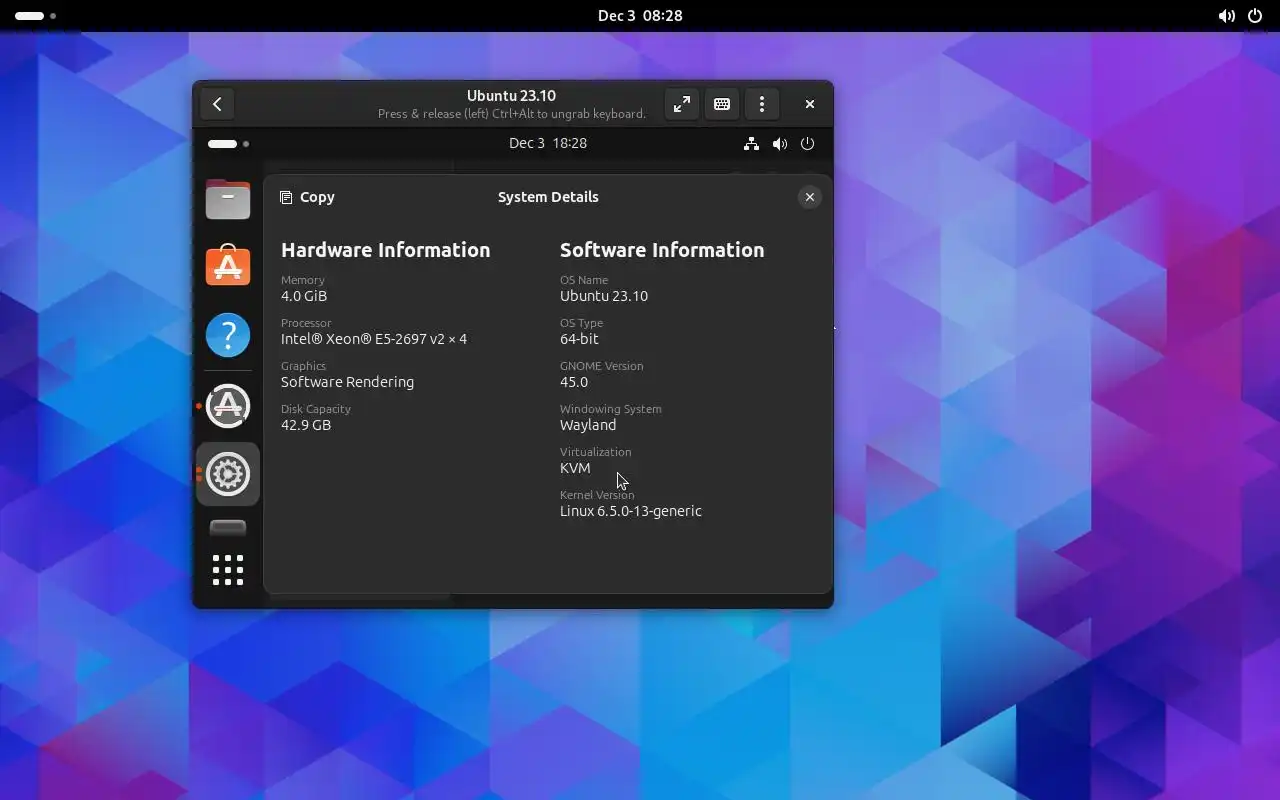Image resolution: width=1280 pixels, height=800 pixels.
Task: Open Help question mark icon in dock
Action: click(x=228, y=335)
